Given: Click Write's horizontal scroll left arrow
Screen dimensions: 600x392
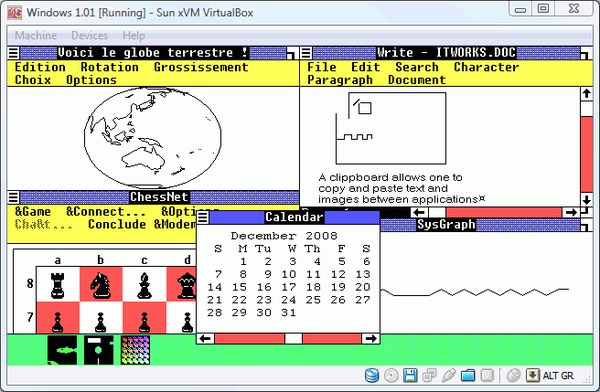Looking at the screenshot, I should pos(419,212).
